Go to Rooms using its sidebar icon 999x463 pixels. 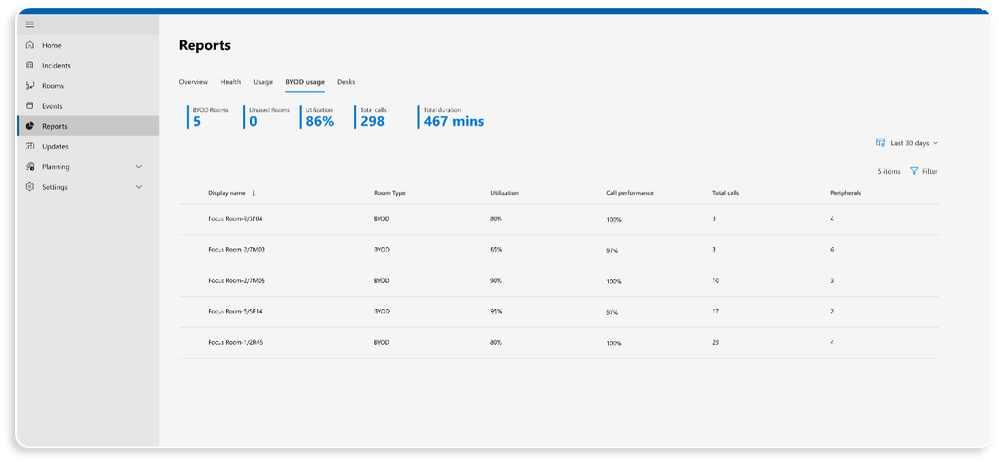pyautogui.click(x=30, y=85)
